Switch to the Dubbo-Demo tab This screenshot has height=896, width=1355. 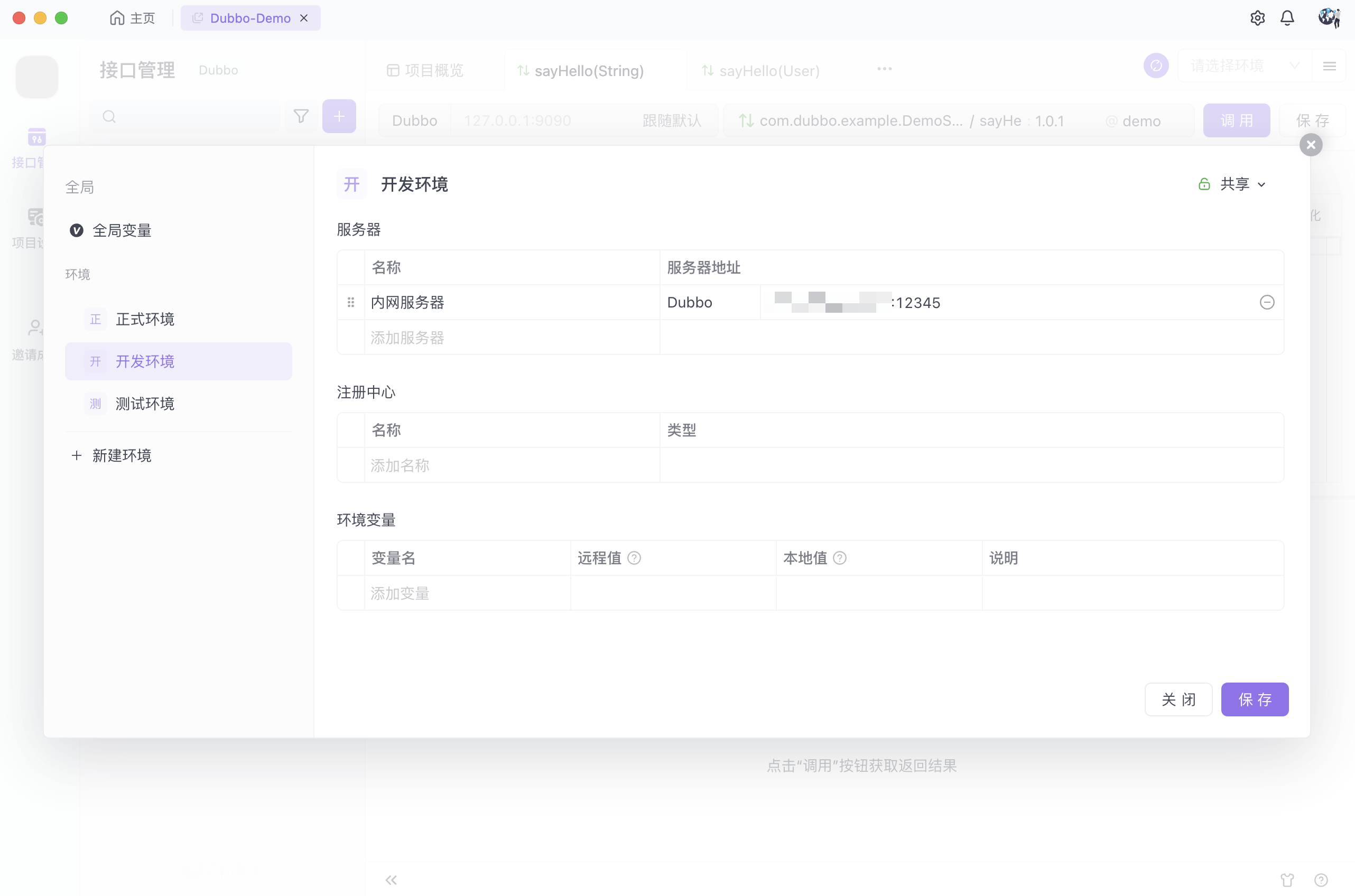coord(250,18)
